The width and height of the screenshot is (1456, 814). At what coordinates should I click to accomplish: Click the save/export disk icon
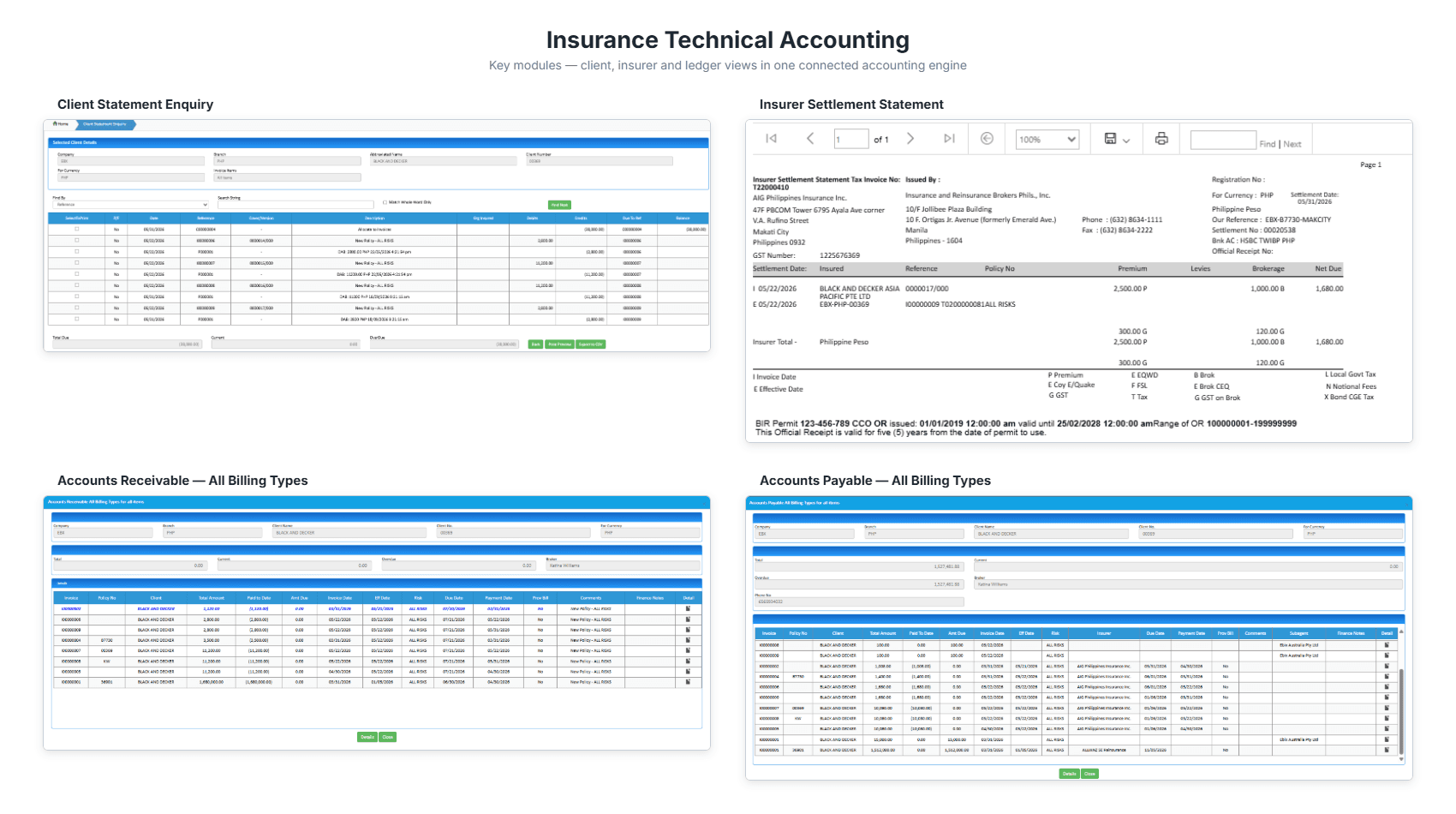click(x=1110, y=139)
